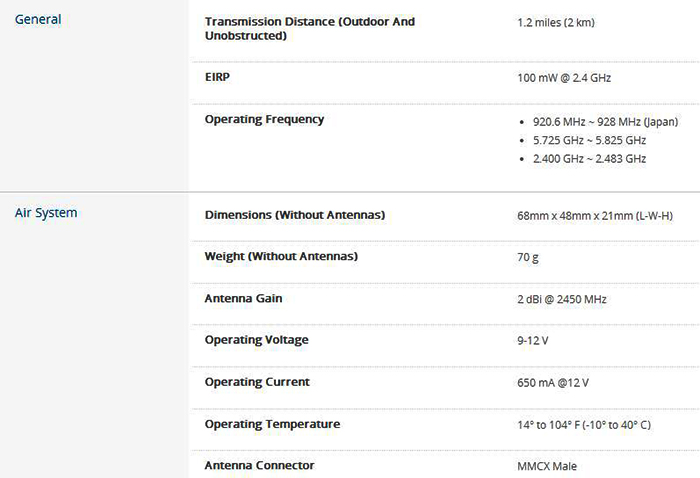Click the 5.725 GHz ~ 5.825 GHz bullet

point(589,140)
